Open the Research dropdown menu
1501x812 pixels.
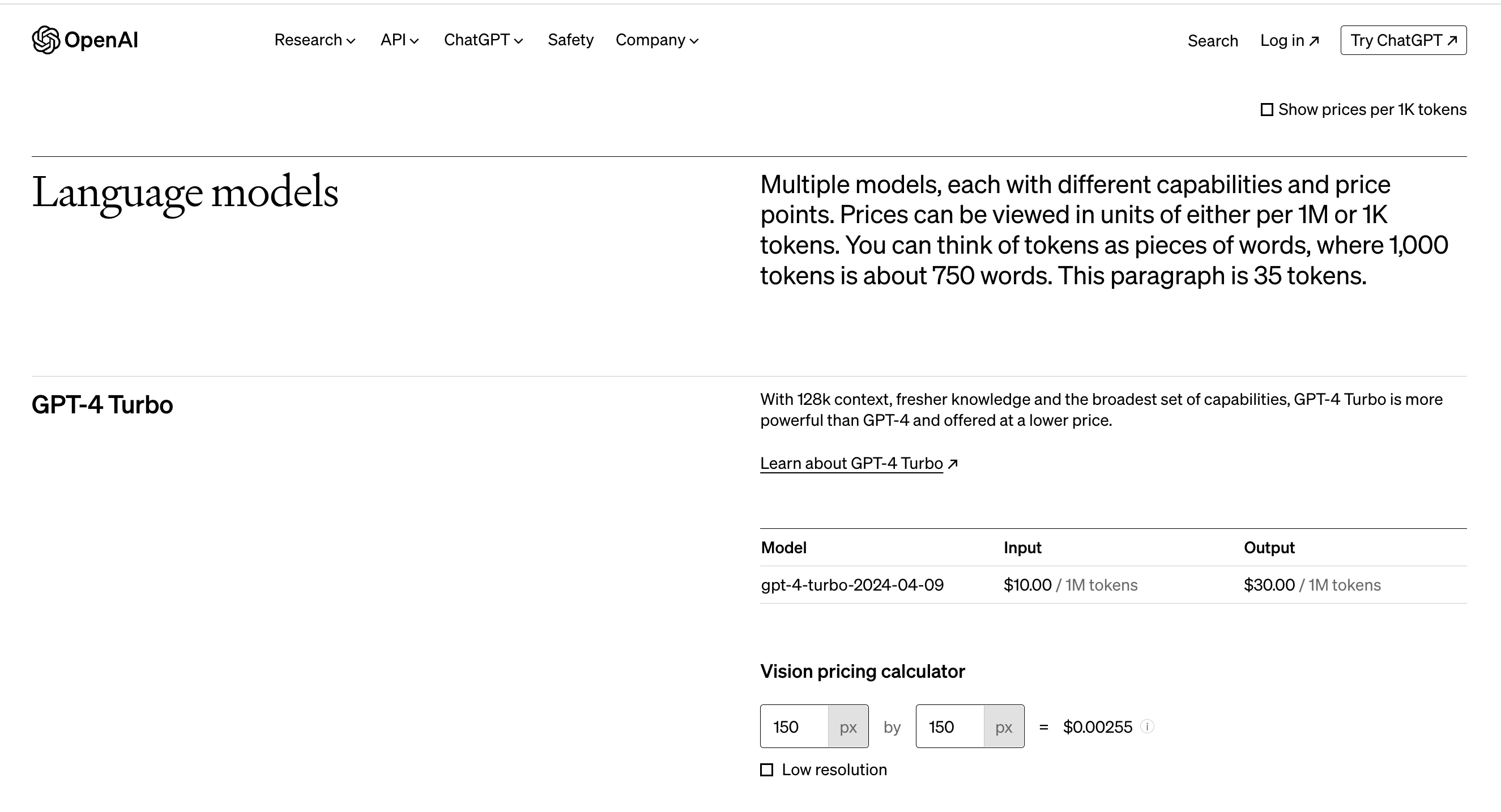315,40
